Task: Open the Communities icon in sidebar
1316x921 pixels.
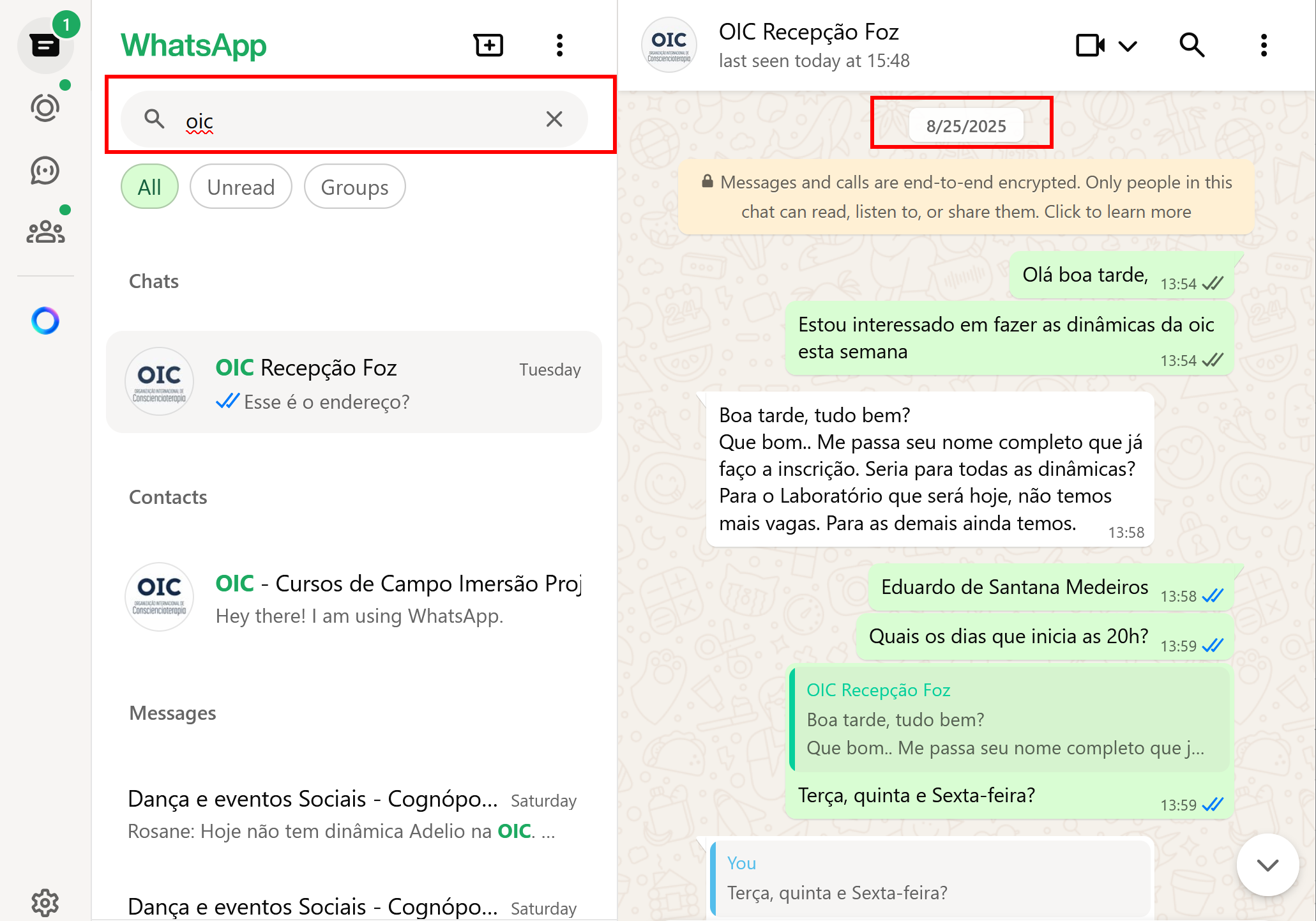Action: point(45,232)
